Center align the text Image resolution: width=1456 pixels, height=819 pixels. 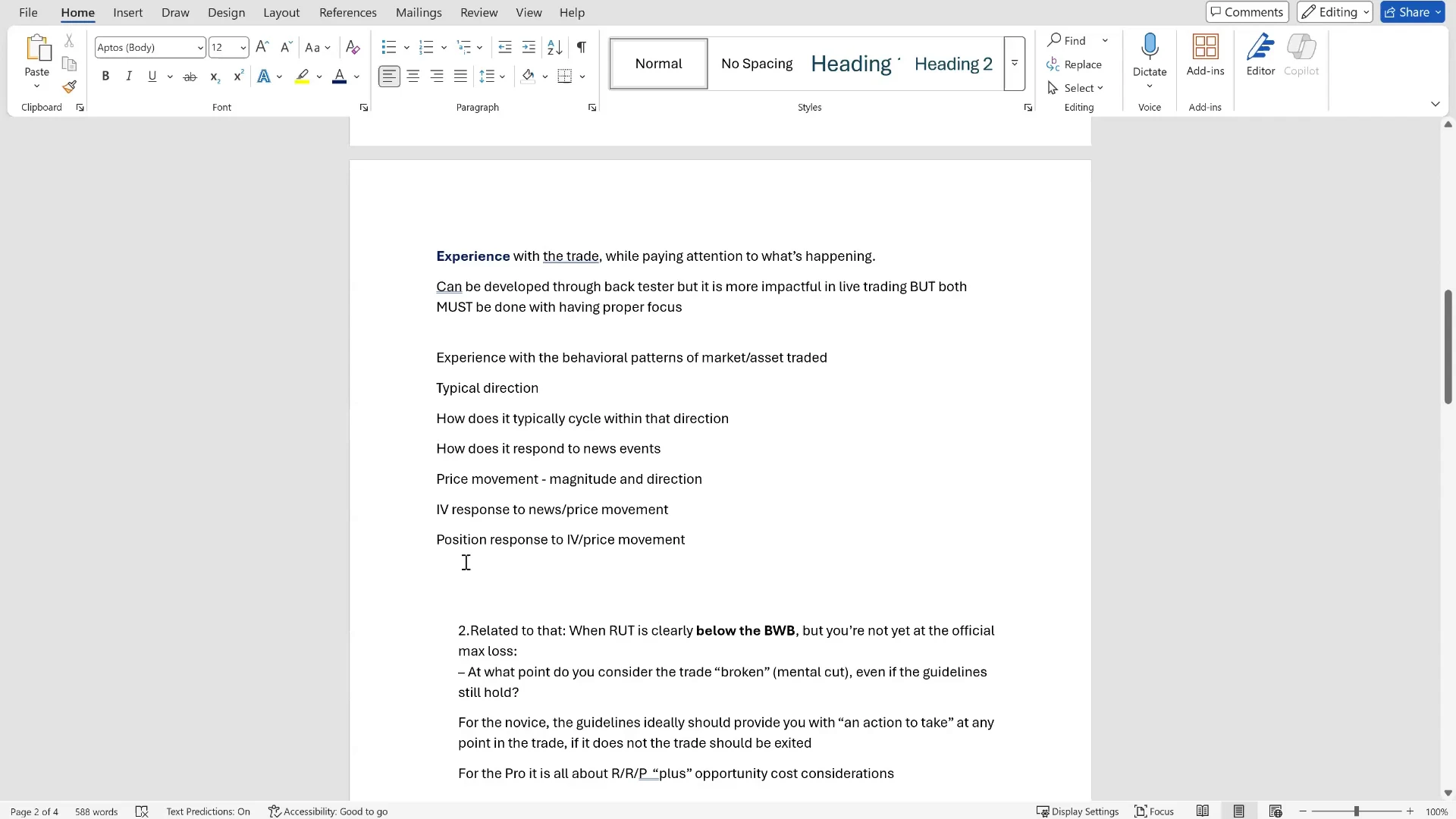pos(413,77)
